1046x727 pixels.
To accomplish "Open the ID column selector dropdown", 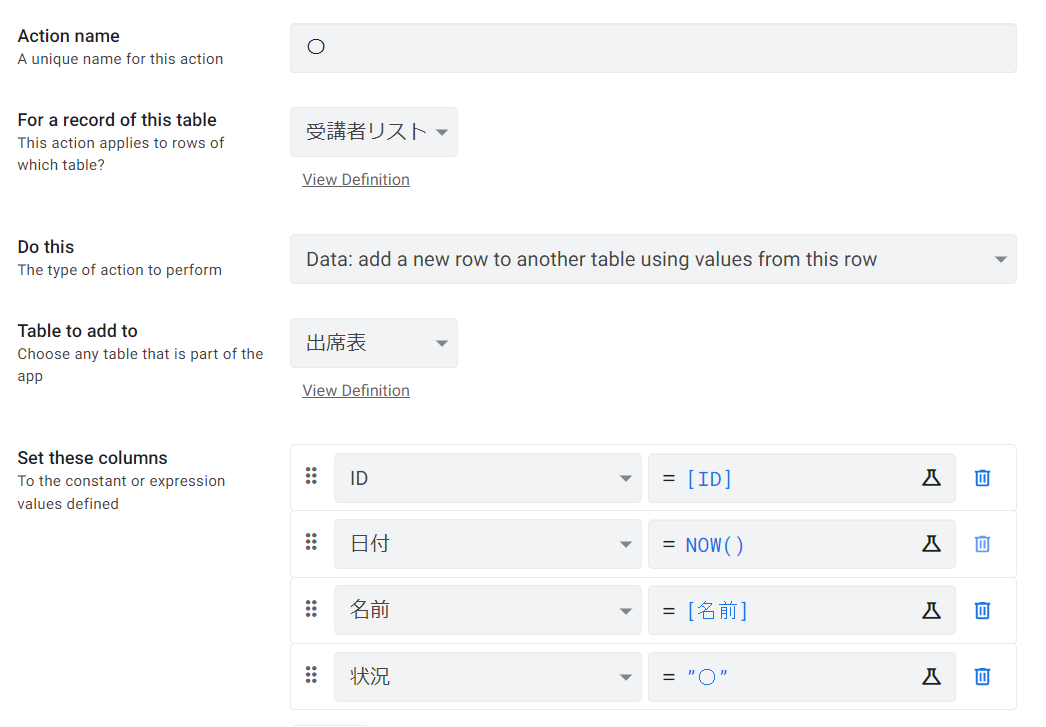I will [x=487, y=478].
